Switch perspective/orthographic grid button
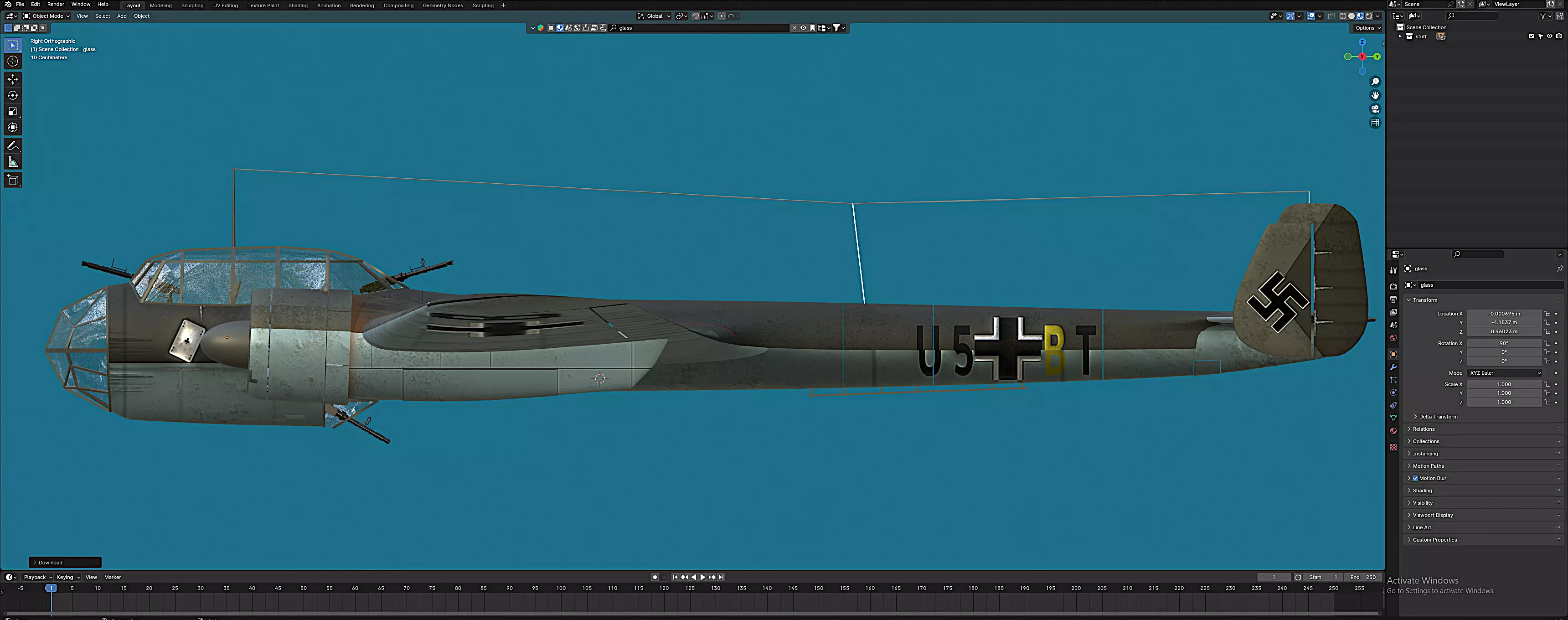Viewport: 1568px width, 620px height. (1375, 123)
